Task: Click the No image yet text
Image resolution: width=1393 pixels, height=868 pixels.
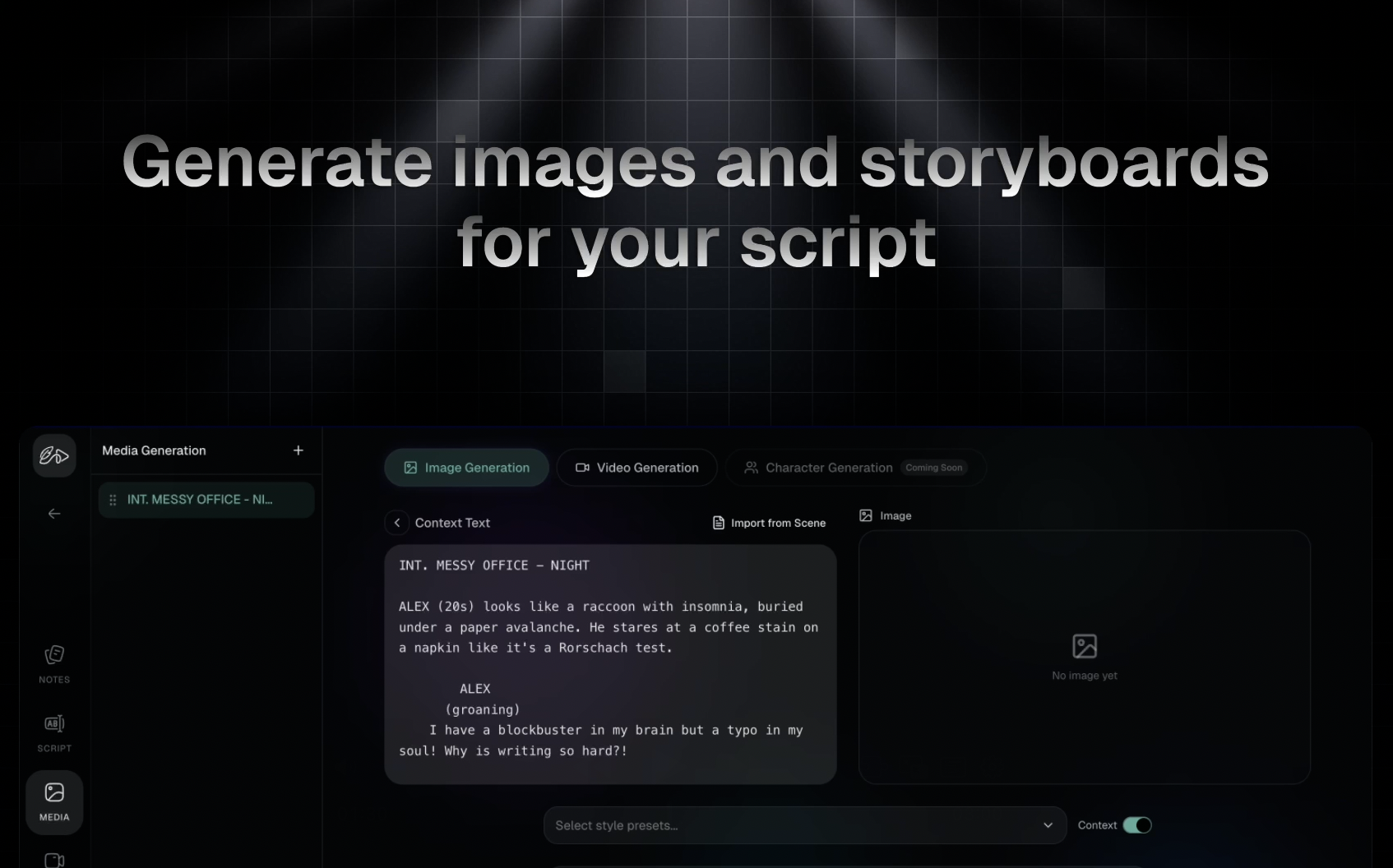Action: pyautogui.click(x=1085, y=676)
